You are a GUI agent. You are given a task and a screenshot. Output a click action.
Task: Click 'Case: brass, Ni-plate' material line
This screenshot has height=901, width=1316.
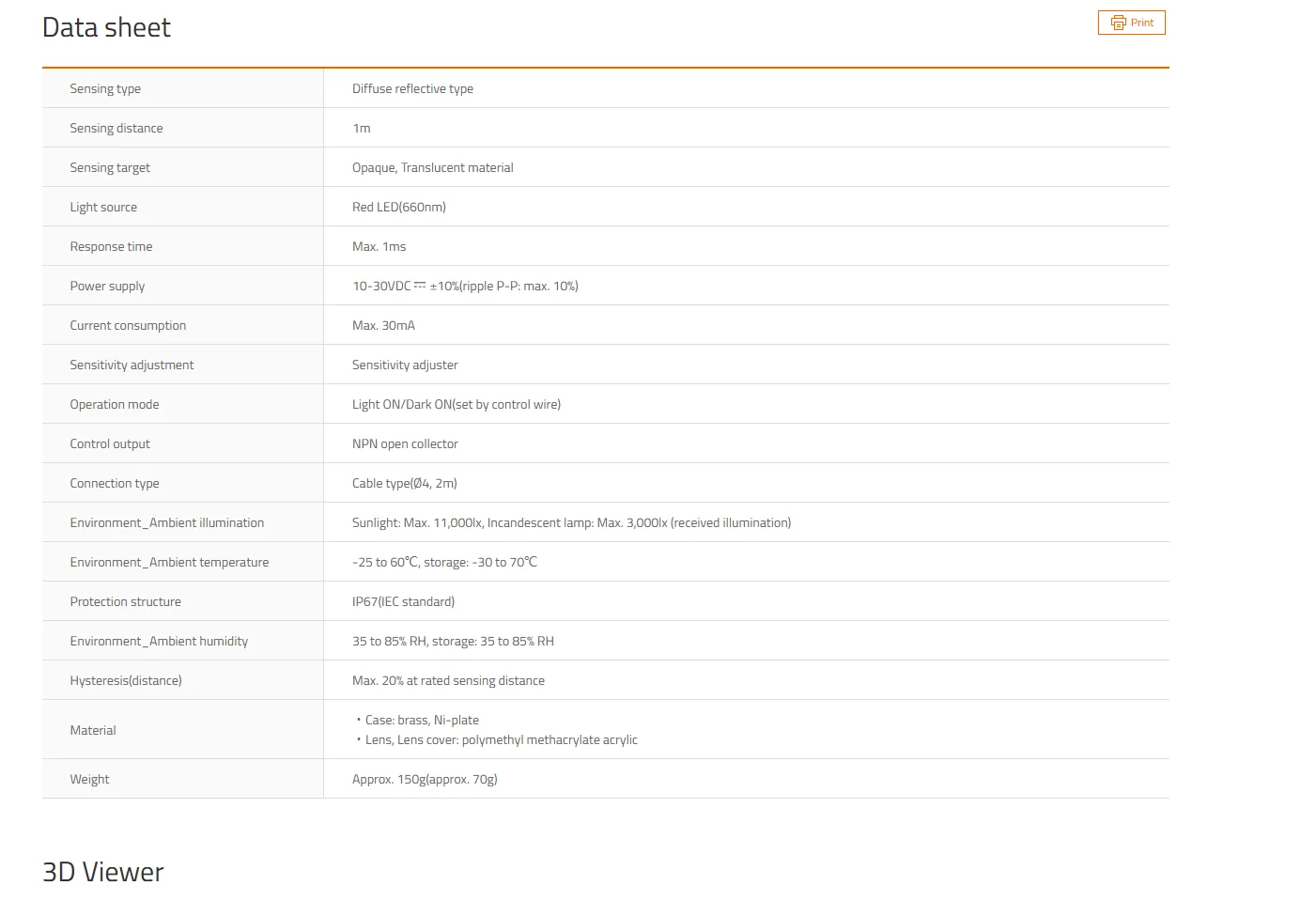coord(422,721)
